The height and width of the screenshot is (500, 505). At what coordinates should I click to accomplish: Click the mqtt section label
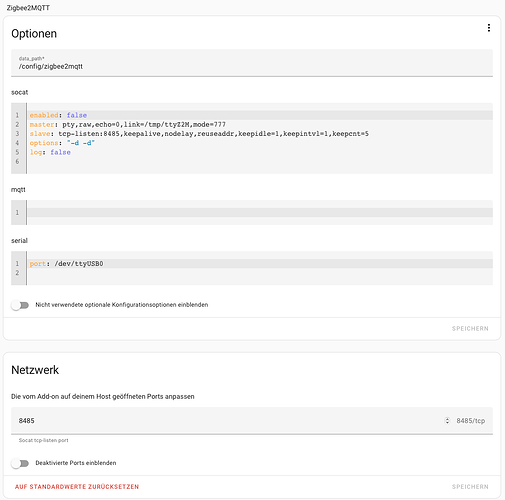(18, 190)
